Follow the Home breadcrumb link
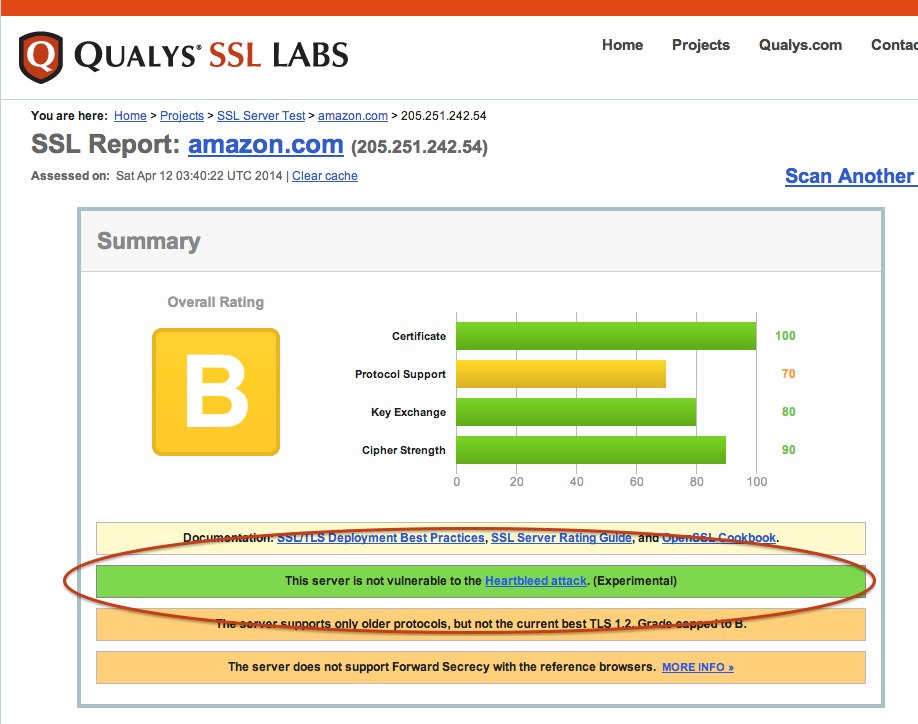 tap(130, 116)
